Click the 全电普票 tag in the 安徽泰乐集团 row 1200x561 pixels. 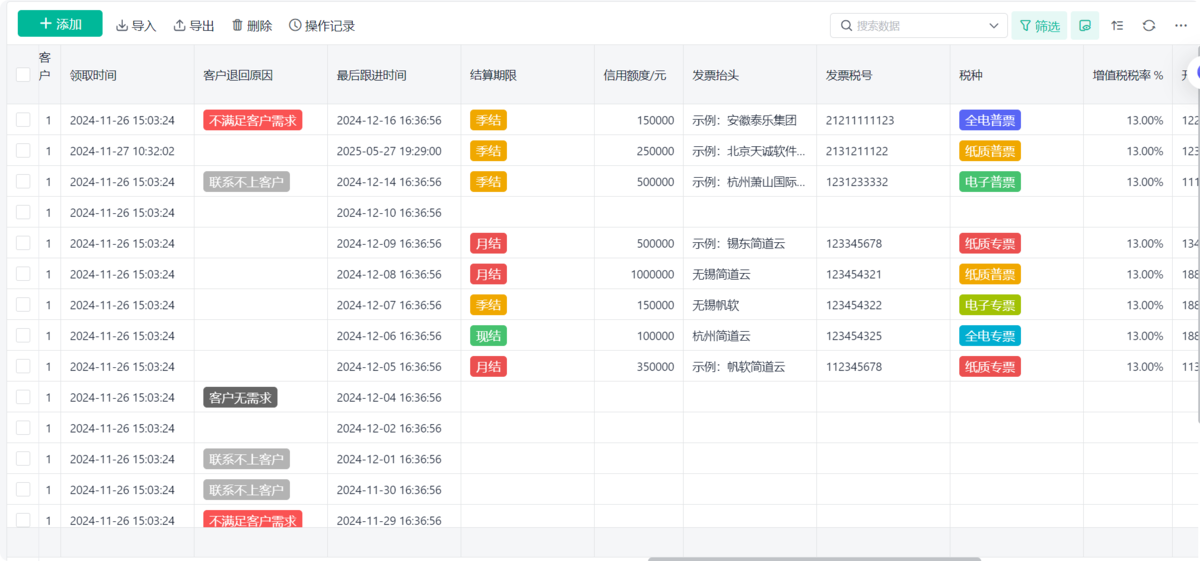pyautogui.click(x=990, y=120)
